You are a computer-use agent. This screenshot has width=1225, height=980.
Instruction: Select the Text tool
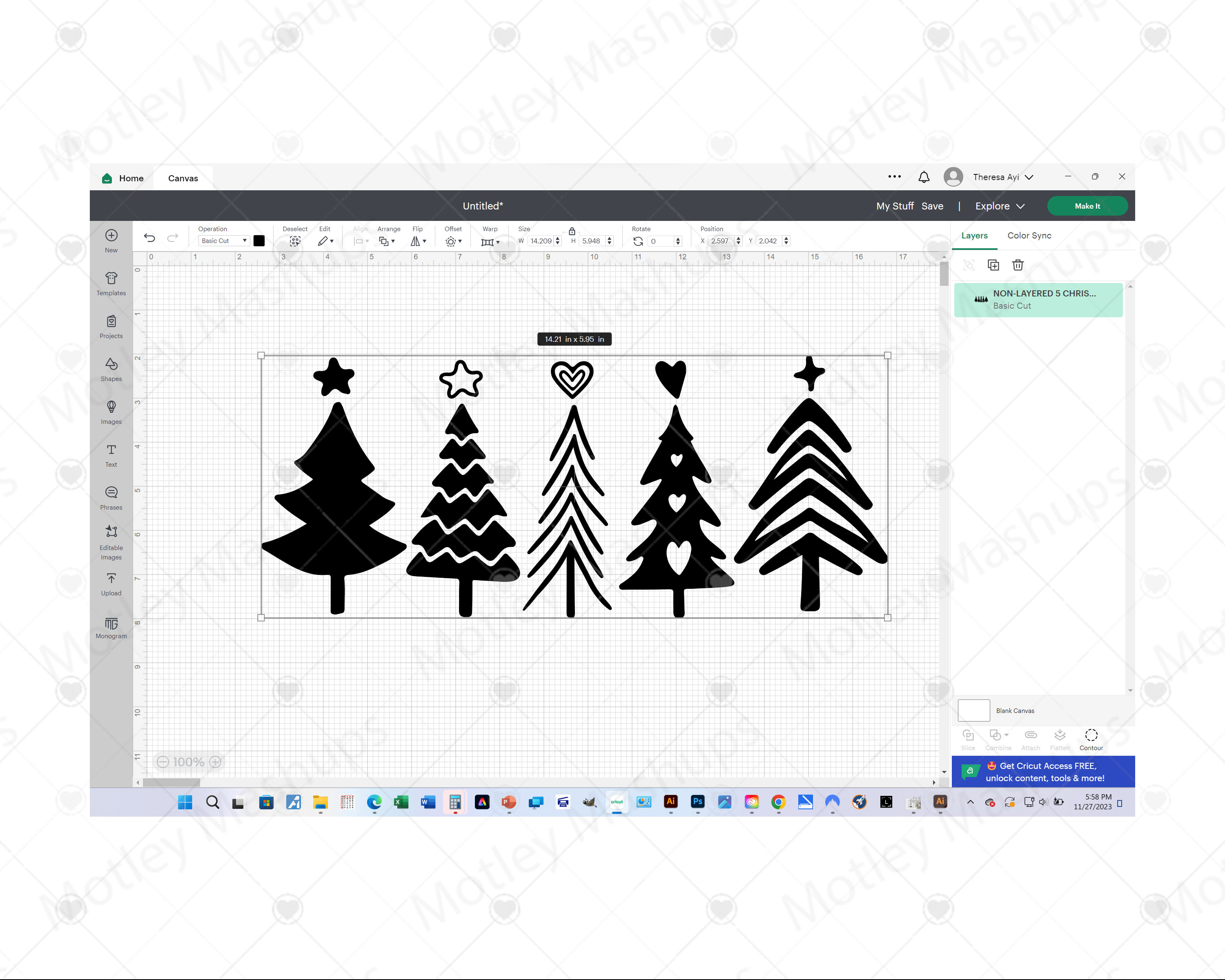(x=110, y=455)
